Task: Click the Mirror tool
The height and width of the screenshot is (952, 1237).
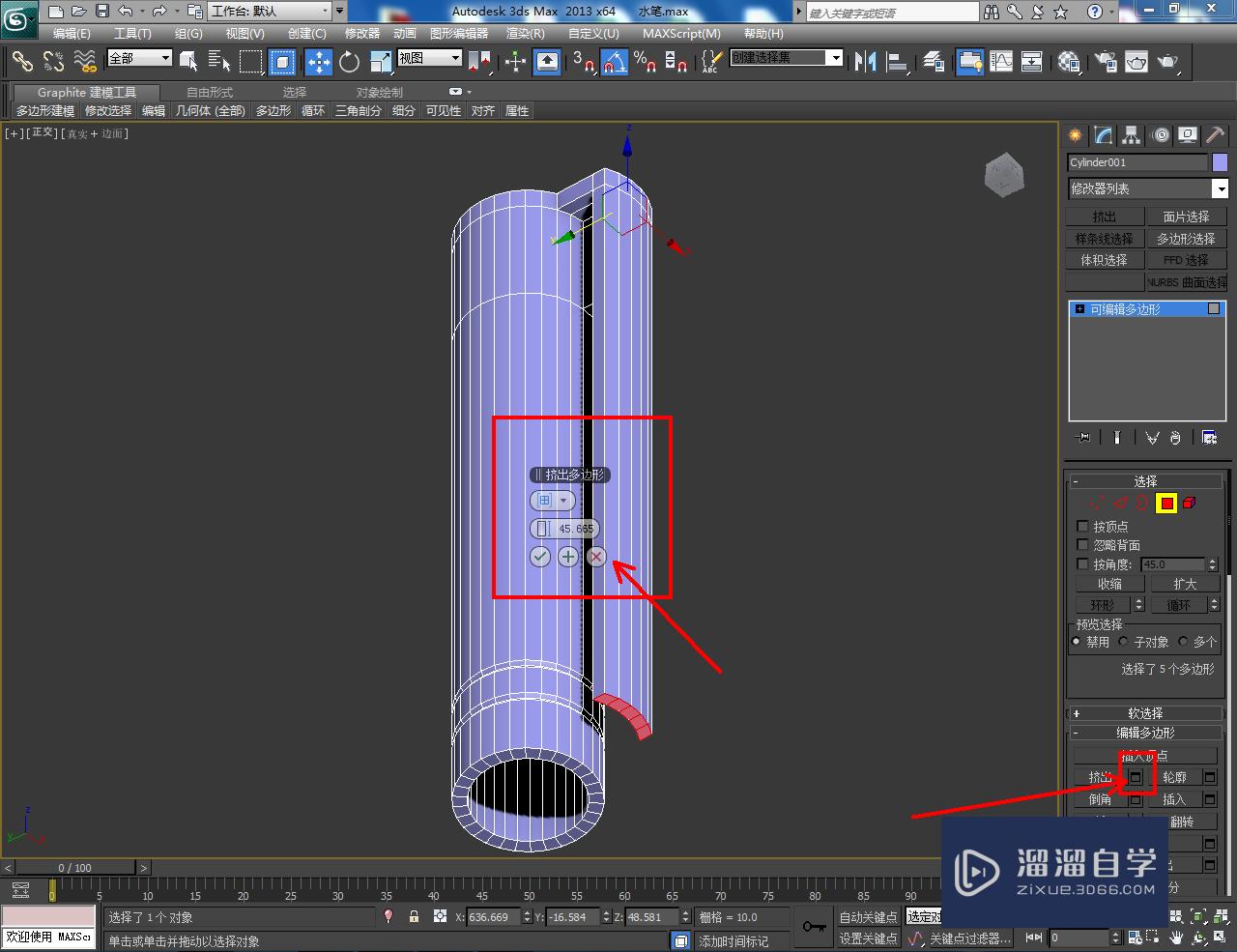Action: tap(865, 62)
